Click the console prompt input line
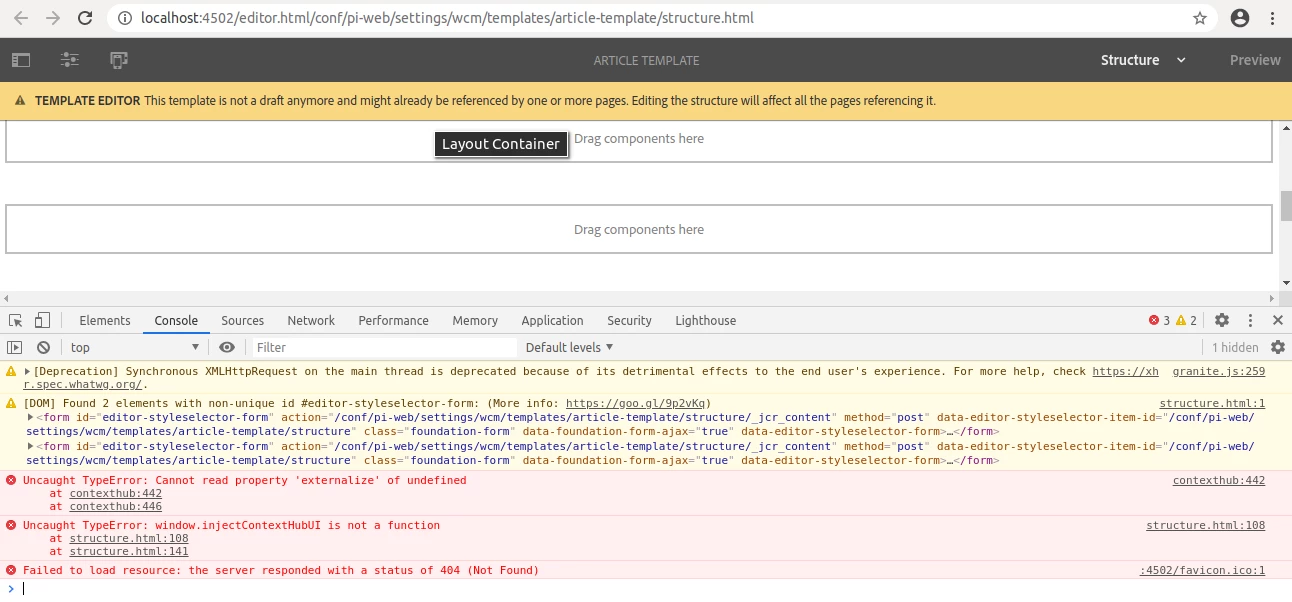The height and width of the screenshot is (602, 1292). pyautogui.click(x=650, y=588)
